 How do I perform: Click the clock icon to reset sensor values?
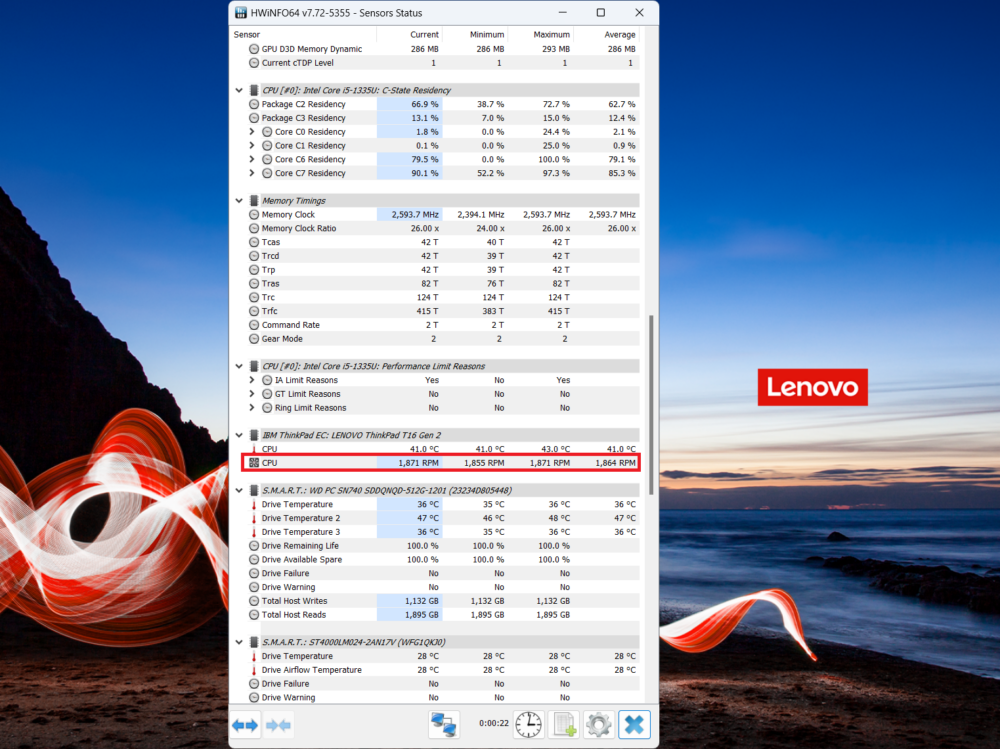pyautogui.click(x=528, y=724)
